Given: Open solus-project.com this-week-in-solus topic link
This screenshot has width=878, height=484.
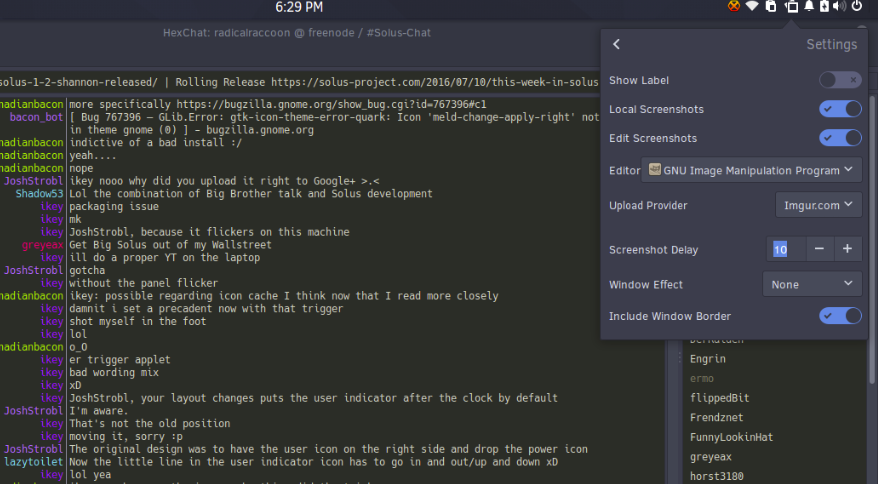Looking at the screenshot, I should pos(435,82).
